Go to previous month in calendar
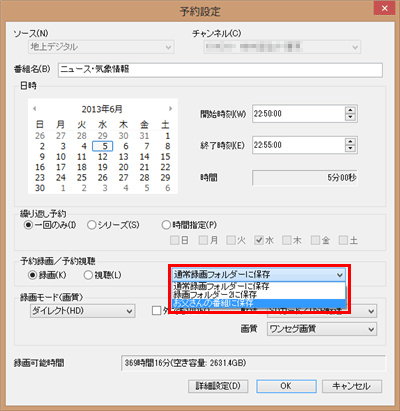The height and width of the screenshot is (411, 400). 34,109
